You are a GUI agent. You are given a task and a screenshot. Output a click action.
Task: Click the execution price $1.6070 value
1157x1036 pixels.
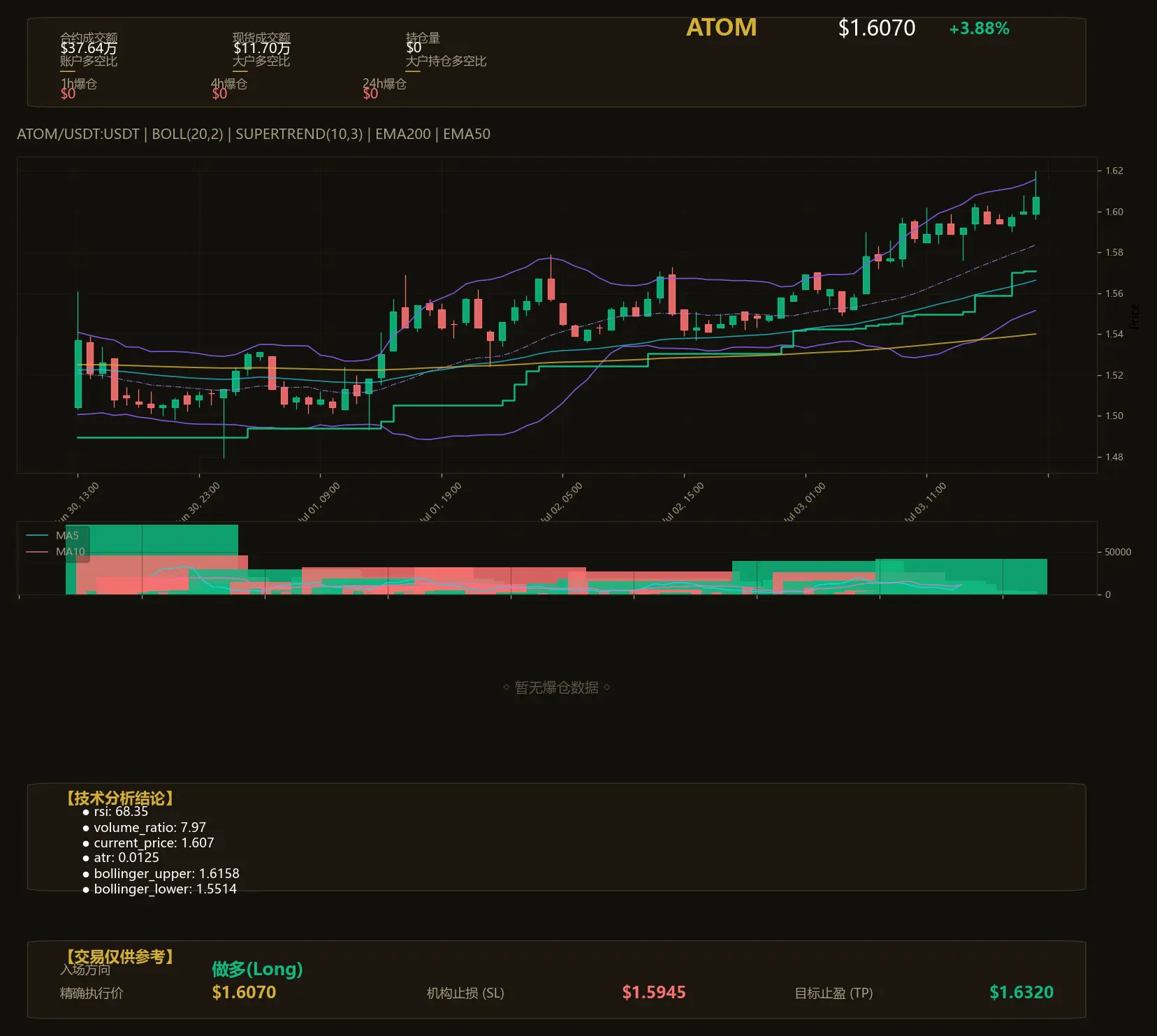(x=244, y=992)
